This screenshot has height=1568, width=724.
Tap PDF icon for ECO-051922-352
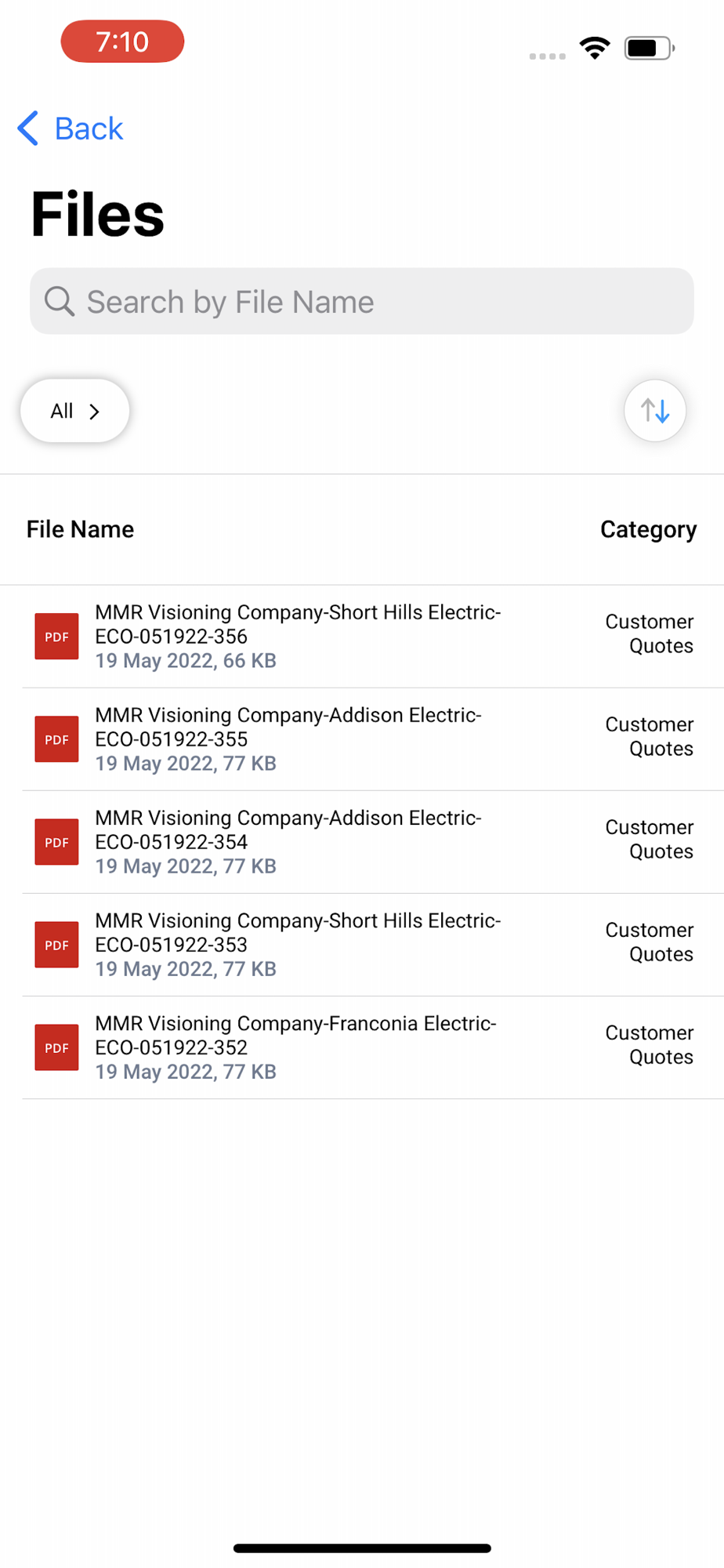tap(56, 1047)
